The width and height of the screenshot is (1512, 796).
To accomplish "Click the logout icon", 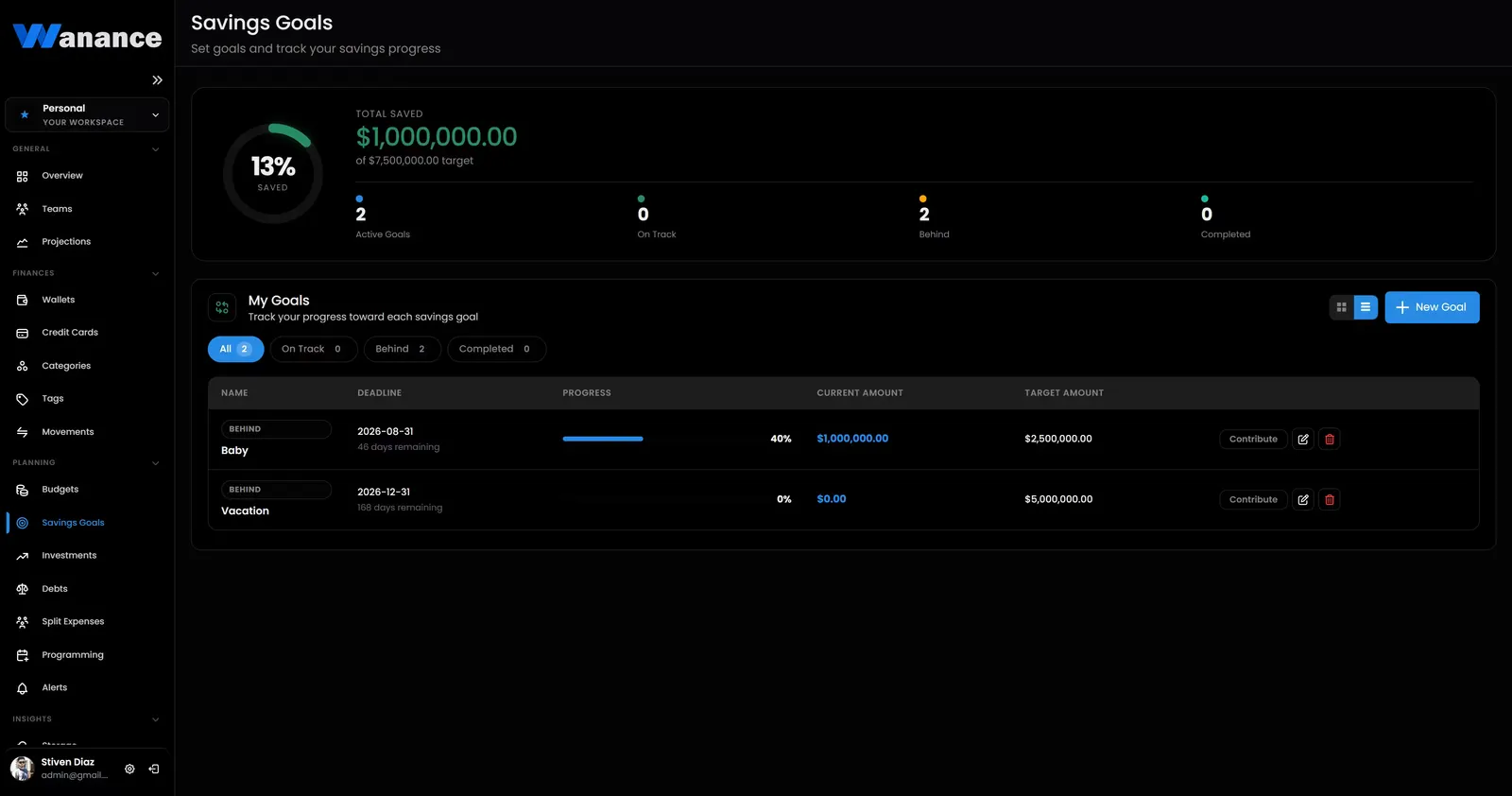I will pos(154,770).
